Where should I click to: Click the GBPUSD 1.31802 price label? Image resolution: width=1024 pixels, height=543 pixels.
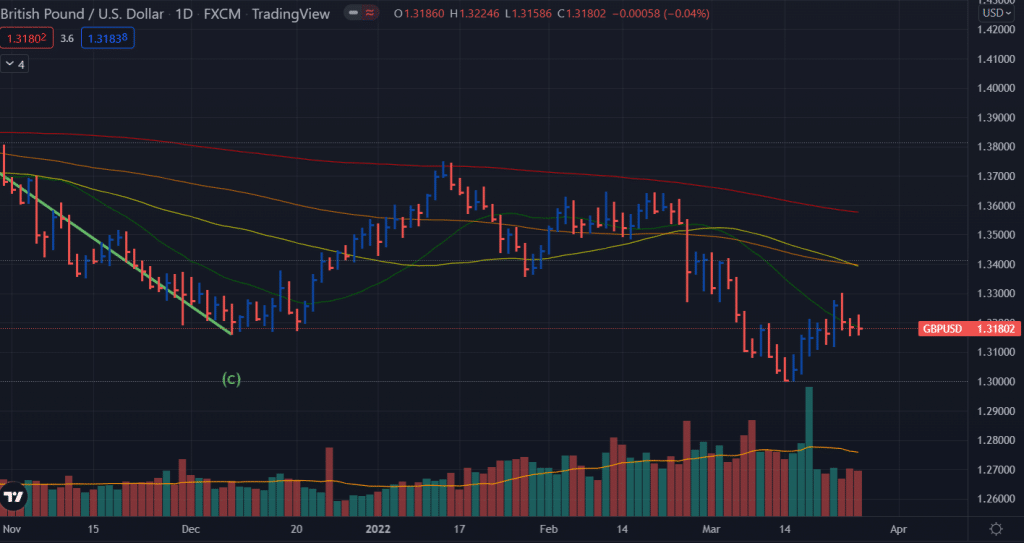pyautogui.click(x=969, y=329)
